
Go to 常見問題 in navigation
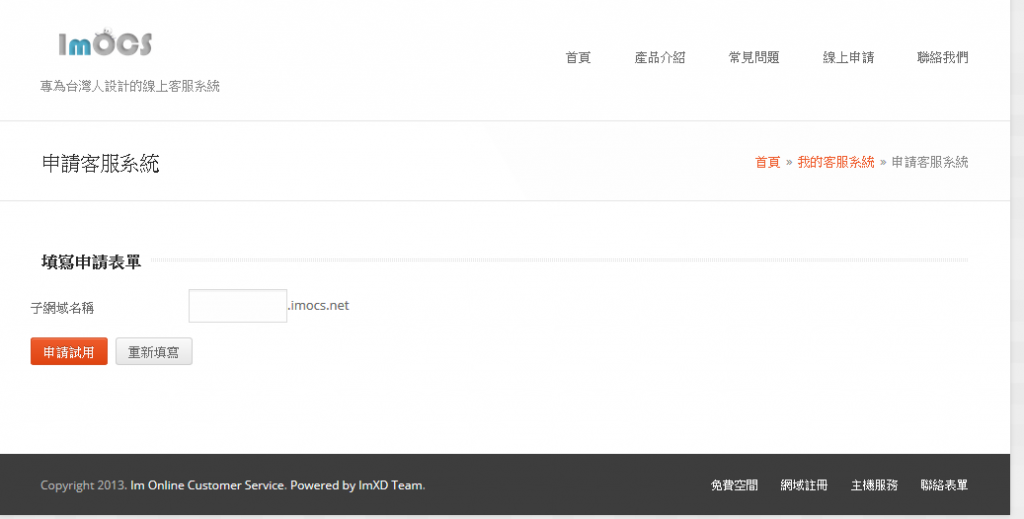pyautogui.click(x=754, y=57)
